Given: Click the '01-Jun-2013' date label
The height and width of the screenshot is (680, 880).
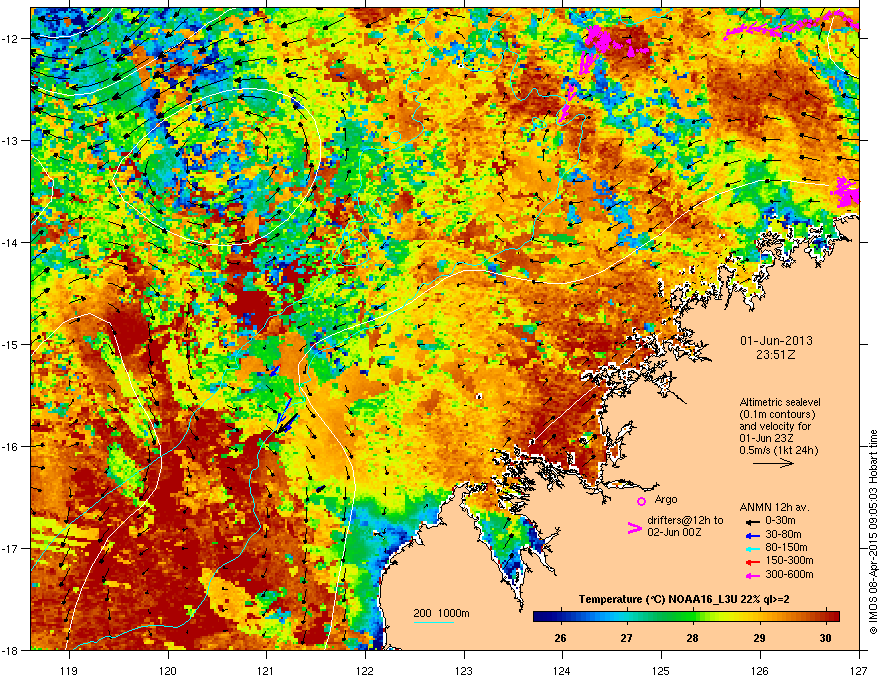Looking at the screenshot, I should point(776,341).
